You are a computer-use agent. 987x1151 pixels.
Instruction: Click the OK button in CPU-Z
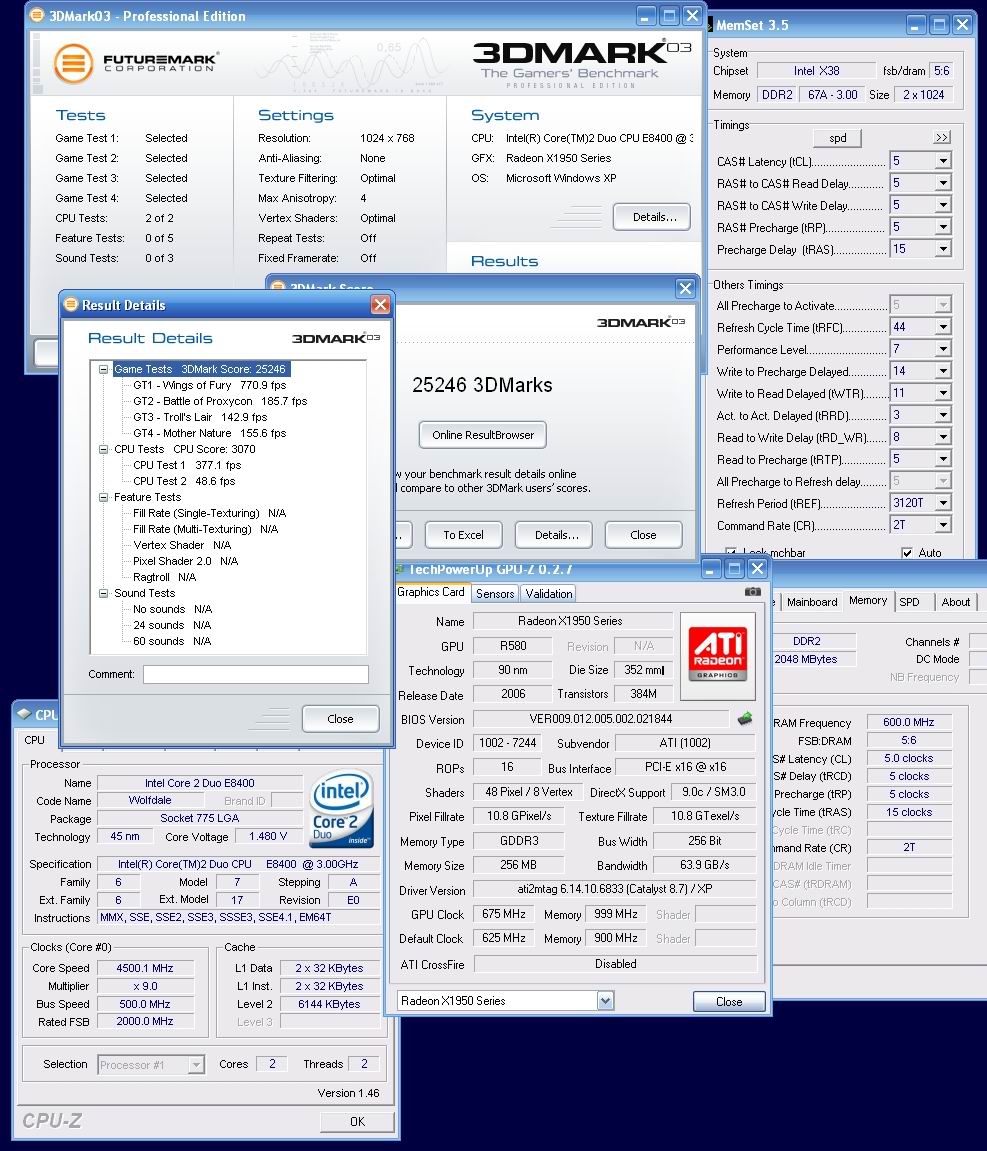(357, 1122)
